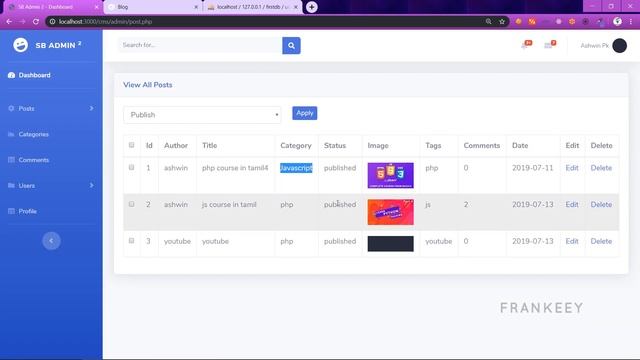This screenshot has width=640, height=360.
Task: Close the Blog browser tab
Action: tap(196, 7)
